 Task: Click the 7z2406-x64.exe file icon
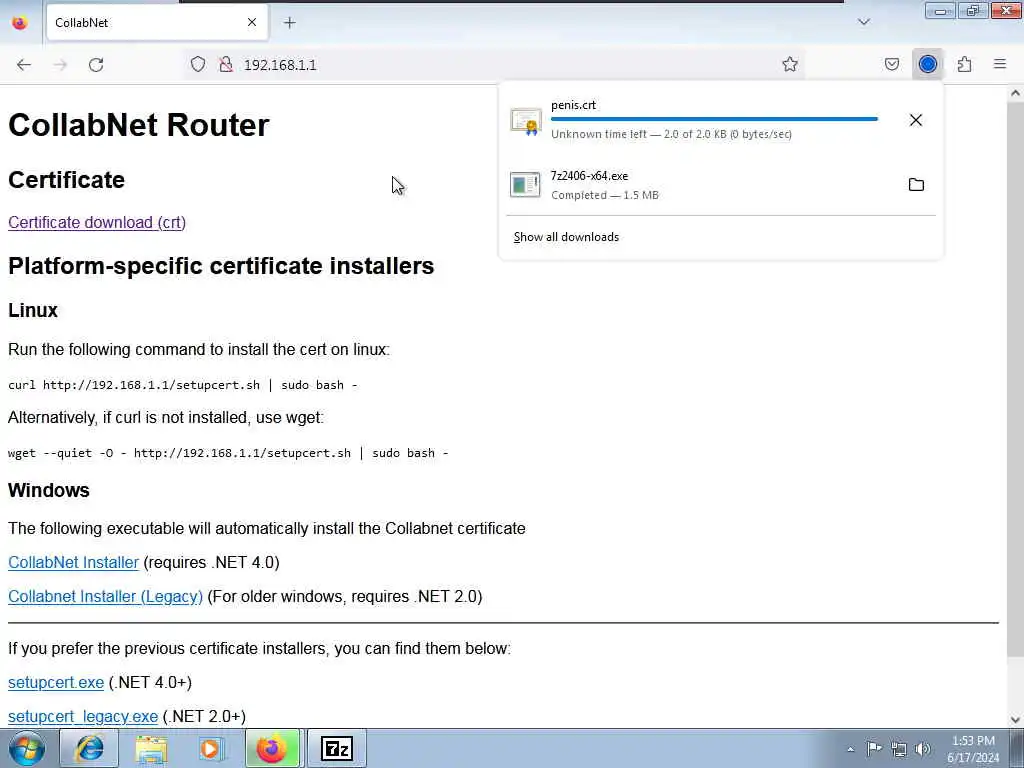tap(525, 185)
